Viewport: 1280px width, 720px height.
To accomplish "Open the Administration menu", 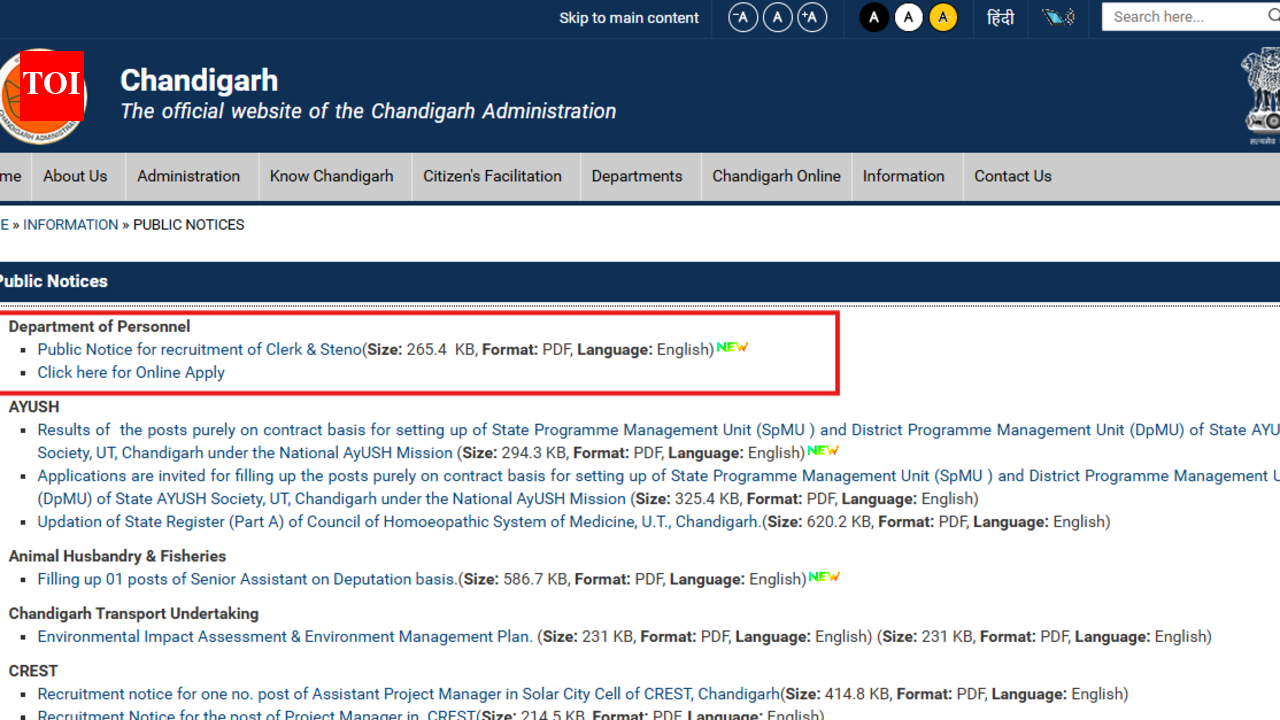I will click(188, 176).
